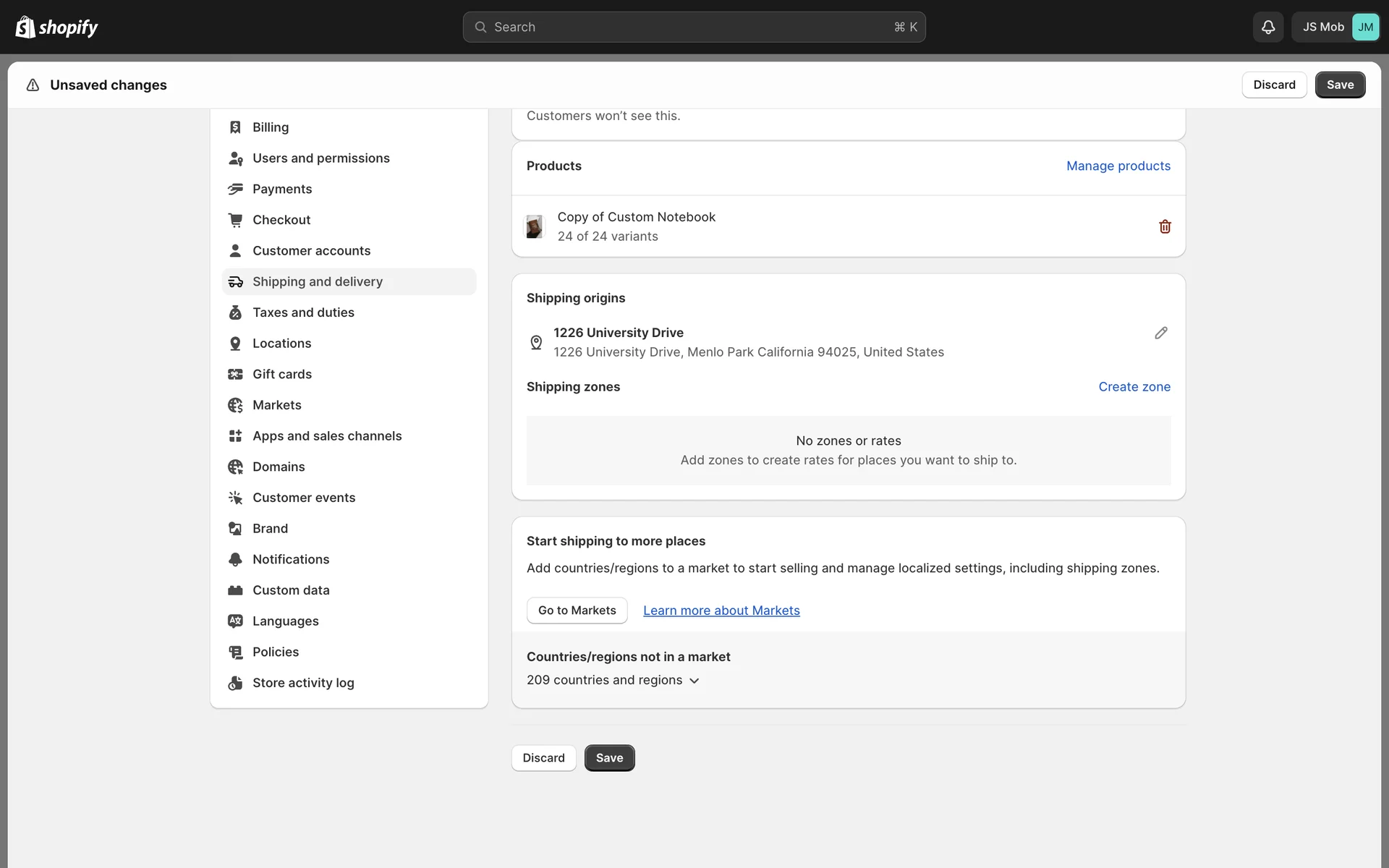1389x868 pixels.
Task: Open notifications bell in top bar
Action: [1267, 27]
